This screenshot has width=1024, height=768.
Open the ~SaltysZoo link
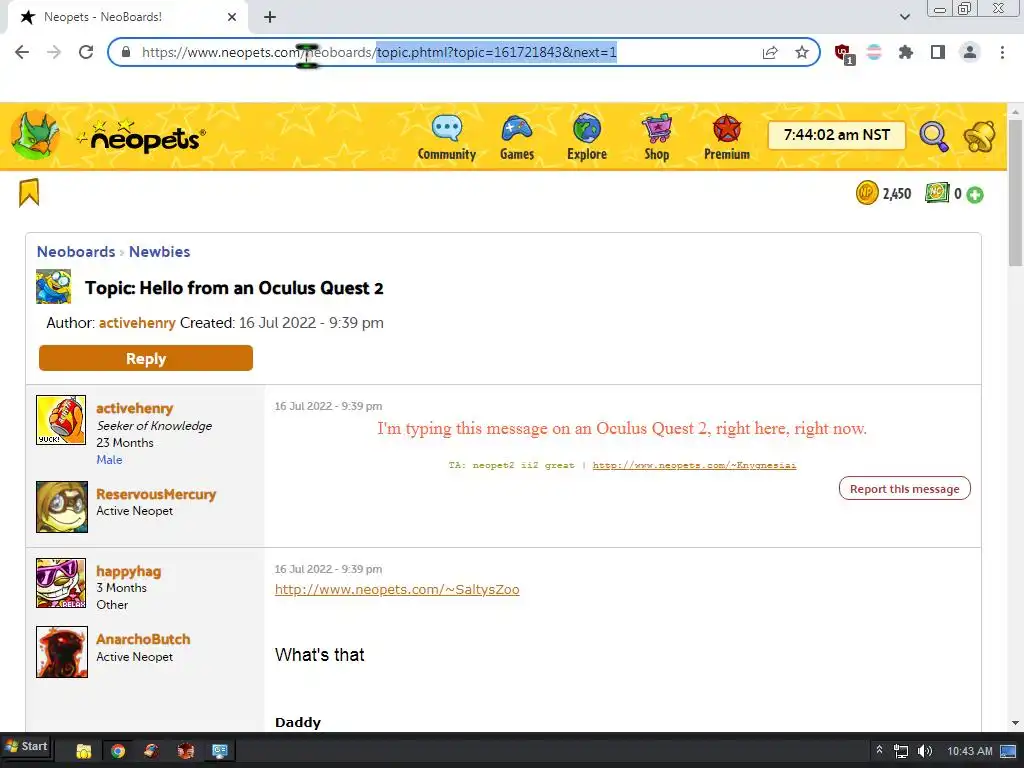(397, 590)
